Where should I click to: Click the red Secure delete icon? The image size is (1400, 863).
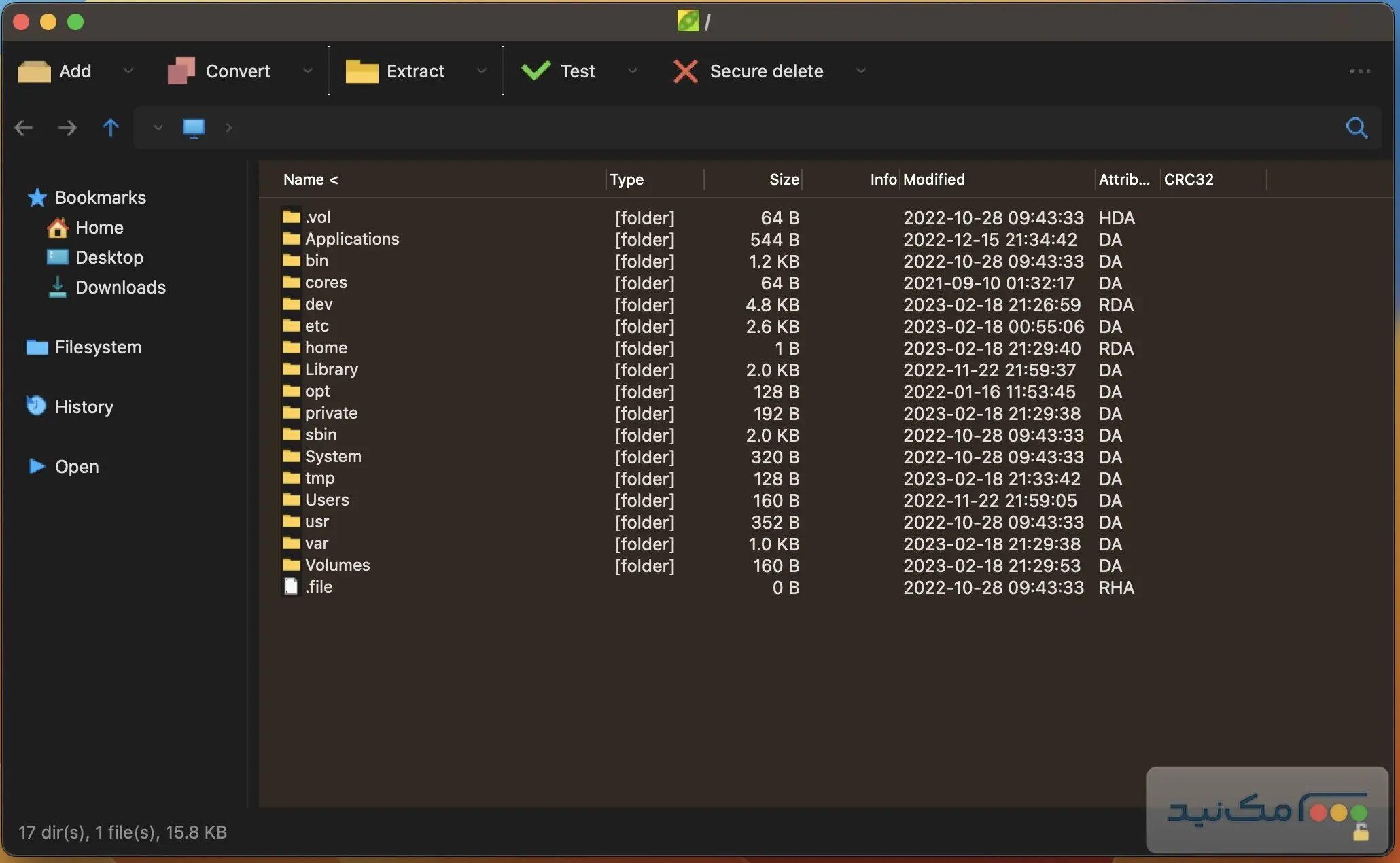coord(685,71)
